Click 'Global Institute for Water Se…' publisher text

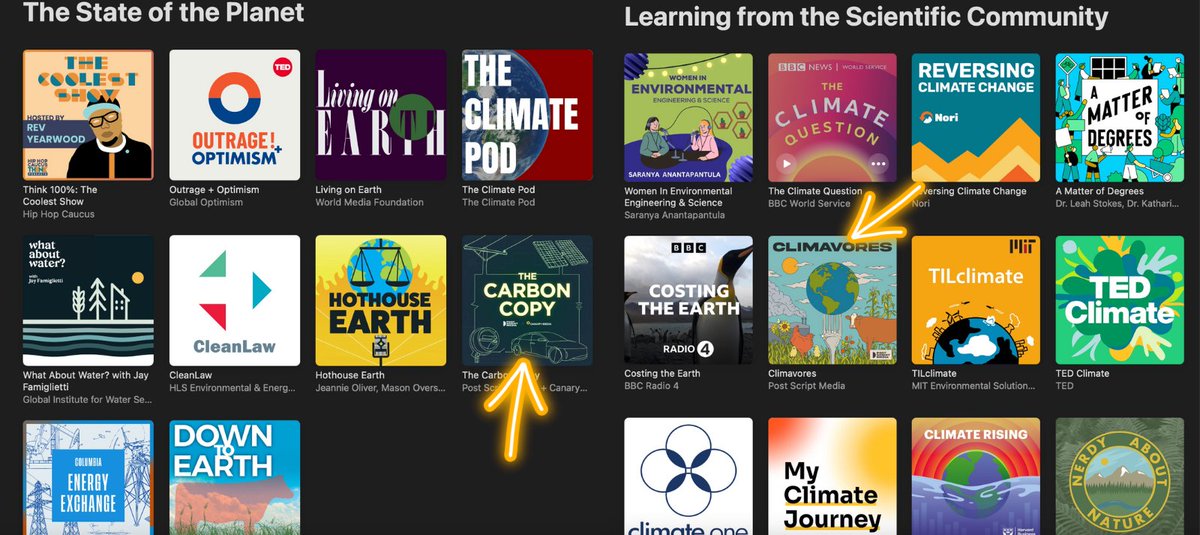click(x=87, y=399)
